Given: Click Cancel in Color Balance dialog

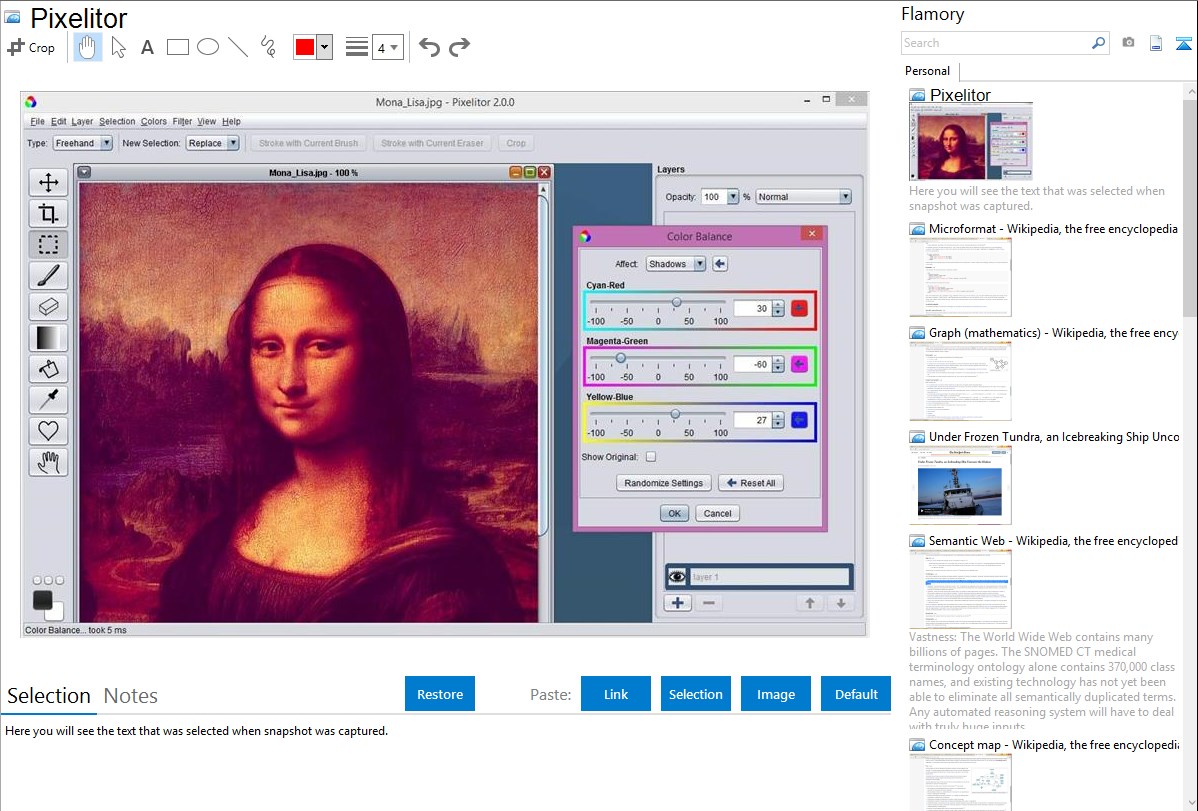Looking at the screenshot, I should 717,514.
